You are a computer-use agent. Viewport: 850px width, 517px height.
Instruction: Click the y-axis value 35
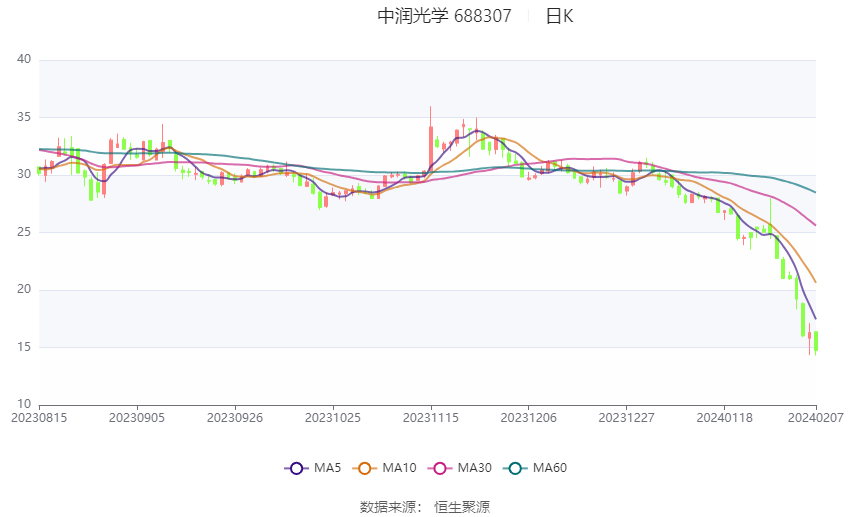click(24, 117)
